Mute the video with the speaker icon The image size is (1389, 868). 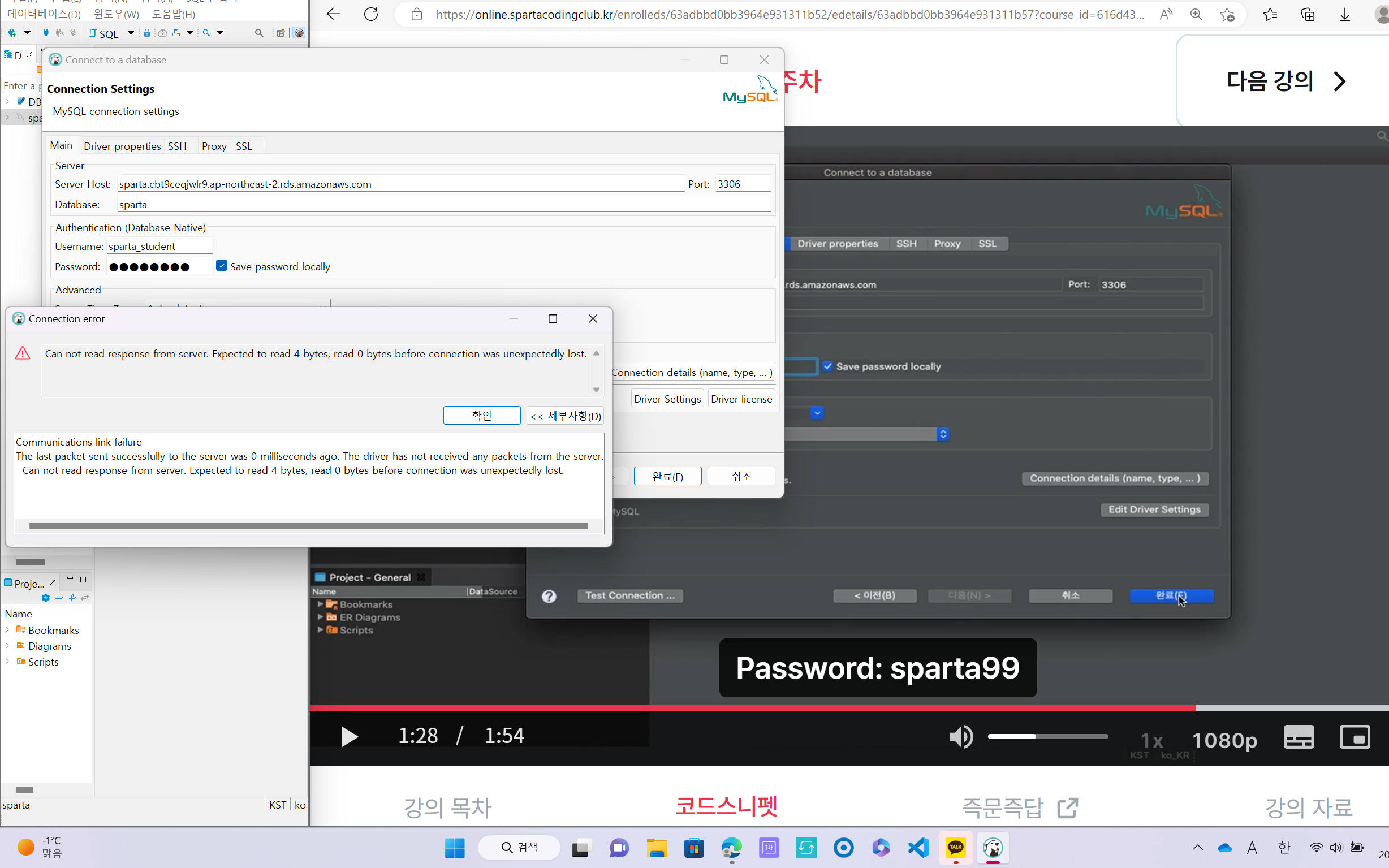(961, 737)
